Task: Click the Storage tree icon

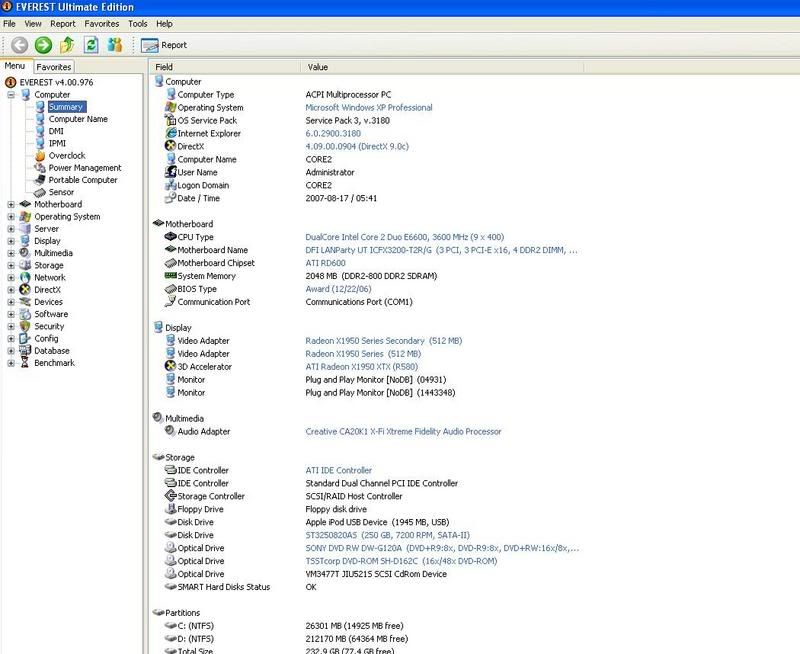Action: coord(25,265)
